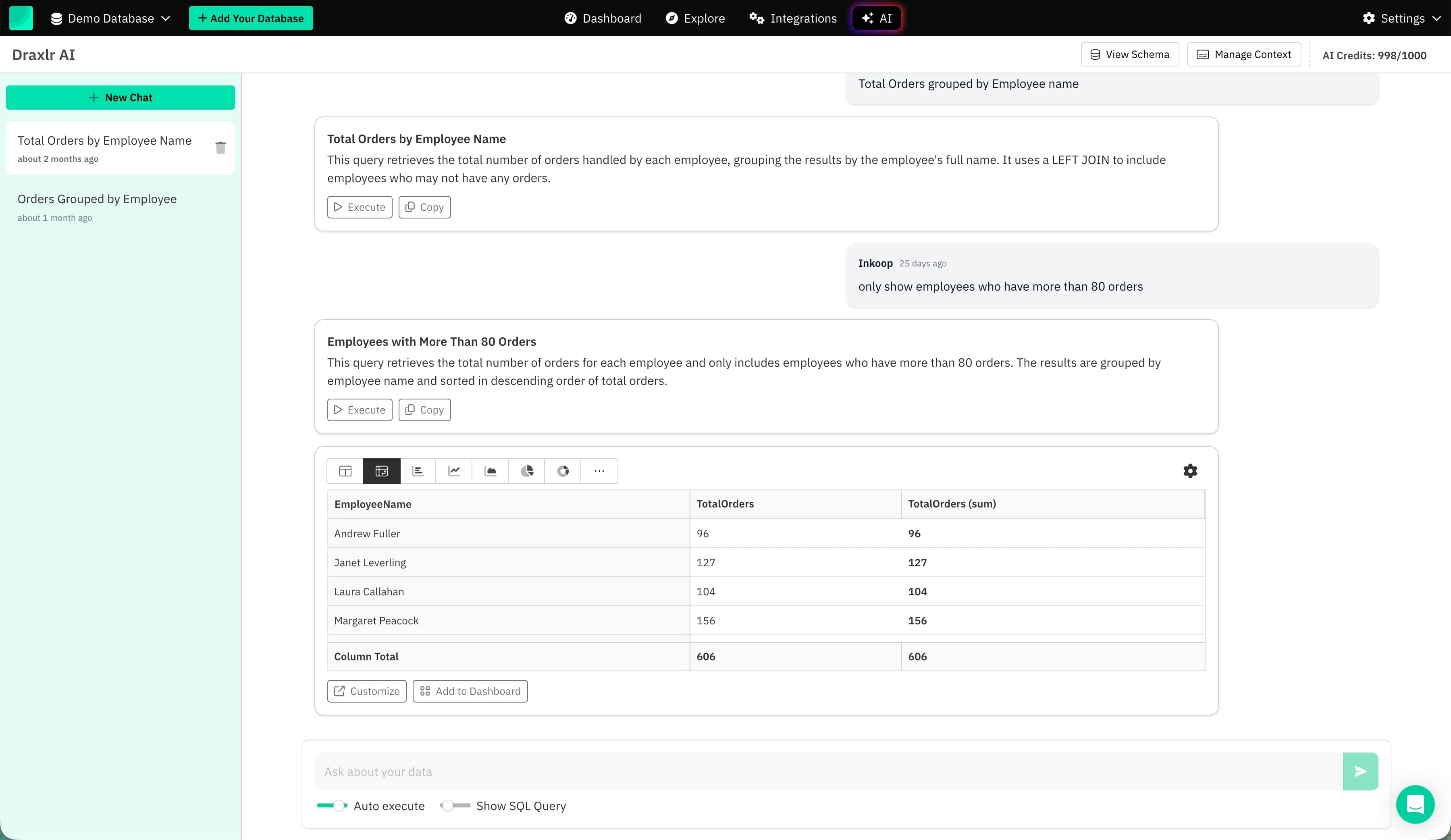
Task: Open chart settings gear icon
Action: pos(1190,471)
